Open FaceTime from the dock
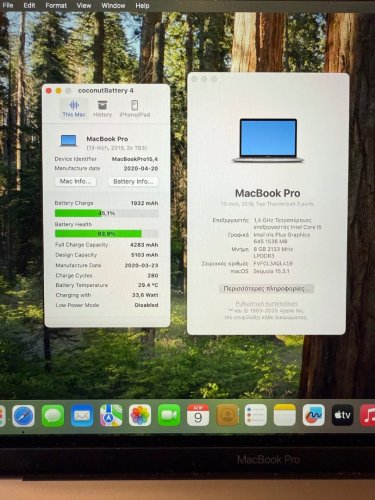 (169, 416)
